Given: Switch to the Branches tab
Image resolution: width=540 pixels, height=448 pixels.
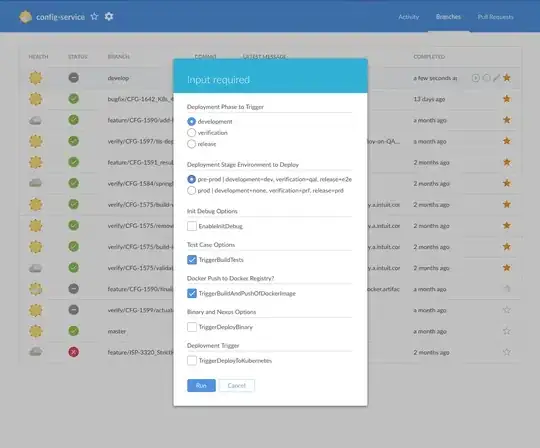Looking at the screenshot, I should tap(448, 17).
